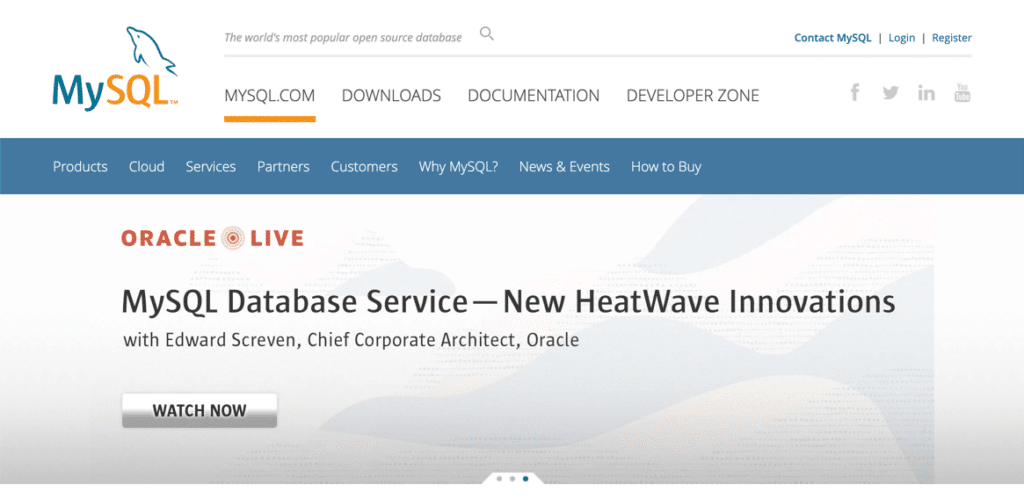Follow the Login link

click(901, 38)
